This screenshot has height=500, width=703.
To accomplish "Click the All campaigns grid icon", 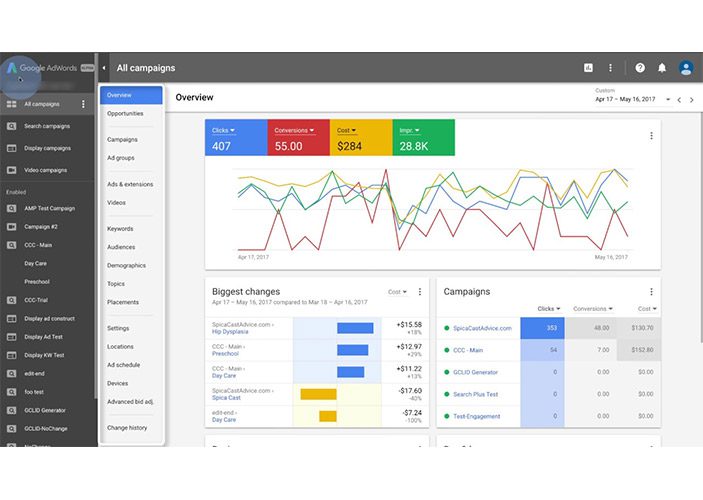I will coord(12,104).
